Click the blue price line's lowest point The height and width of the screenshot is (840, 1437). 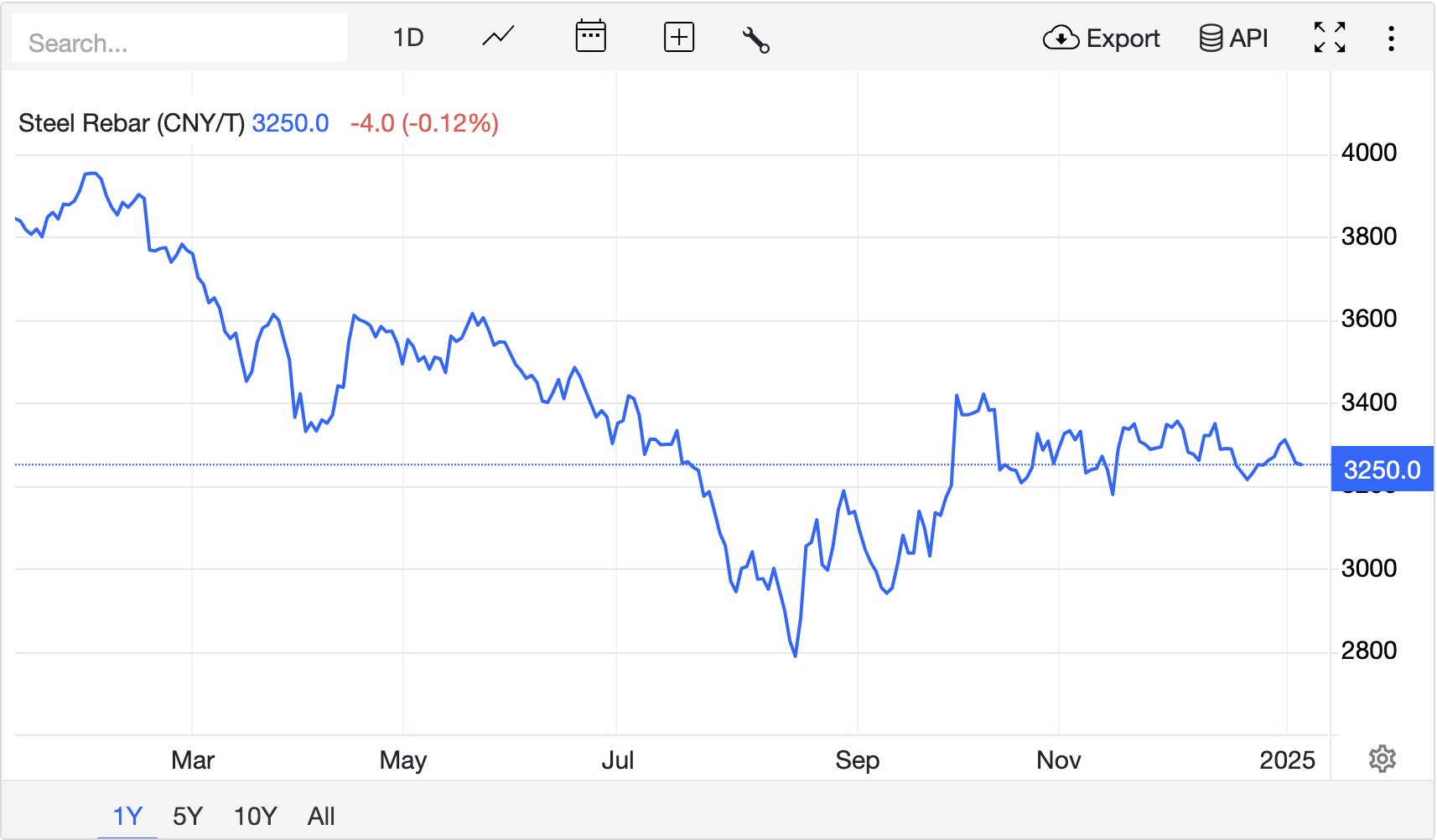coord(795,656)
